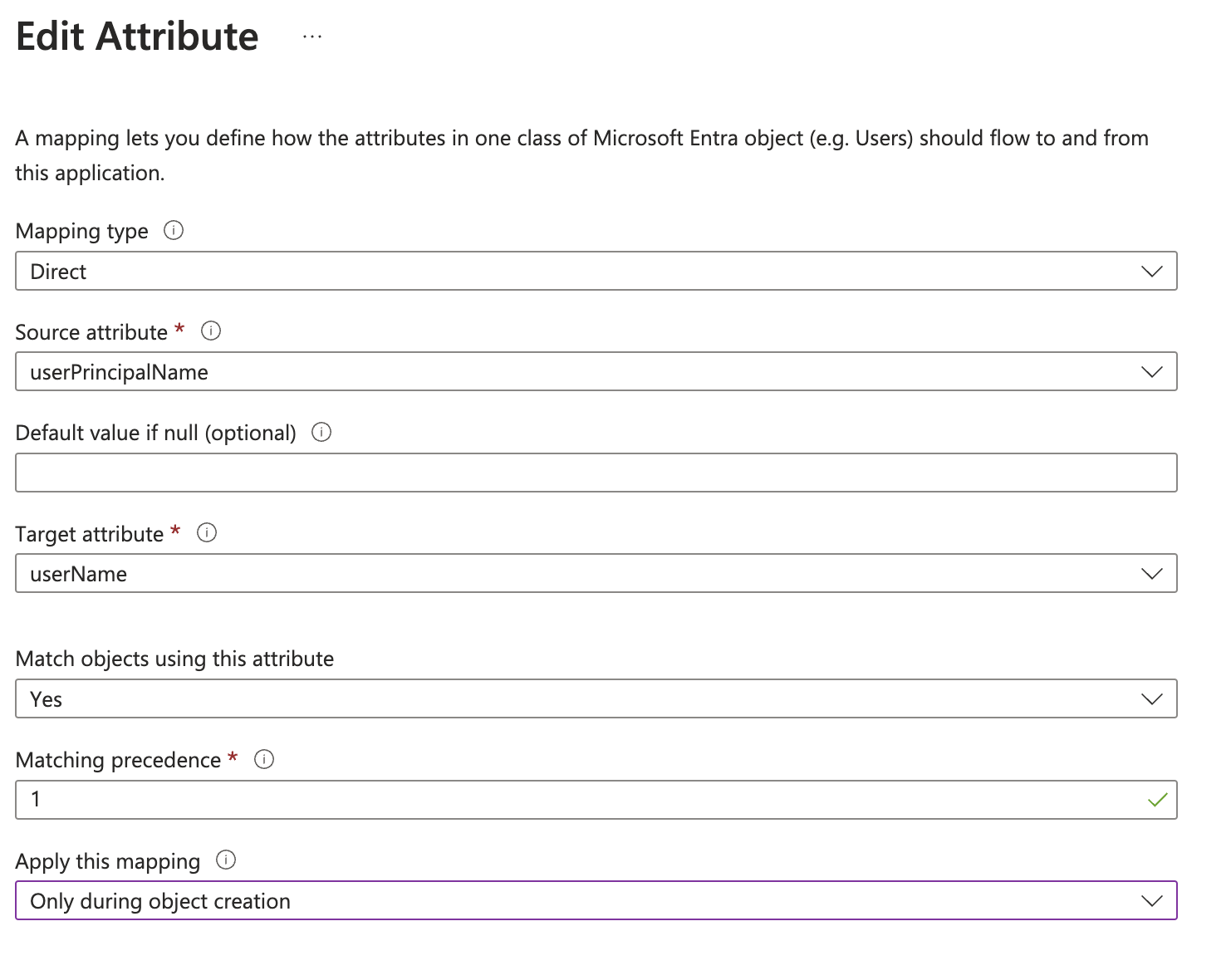Open the ellipsis menu next to Edit Attribute

312,37
